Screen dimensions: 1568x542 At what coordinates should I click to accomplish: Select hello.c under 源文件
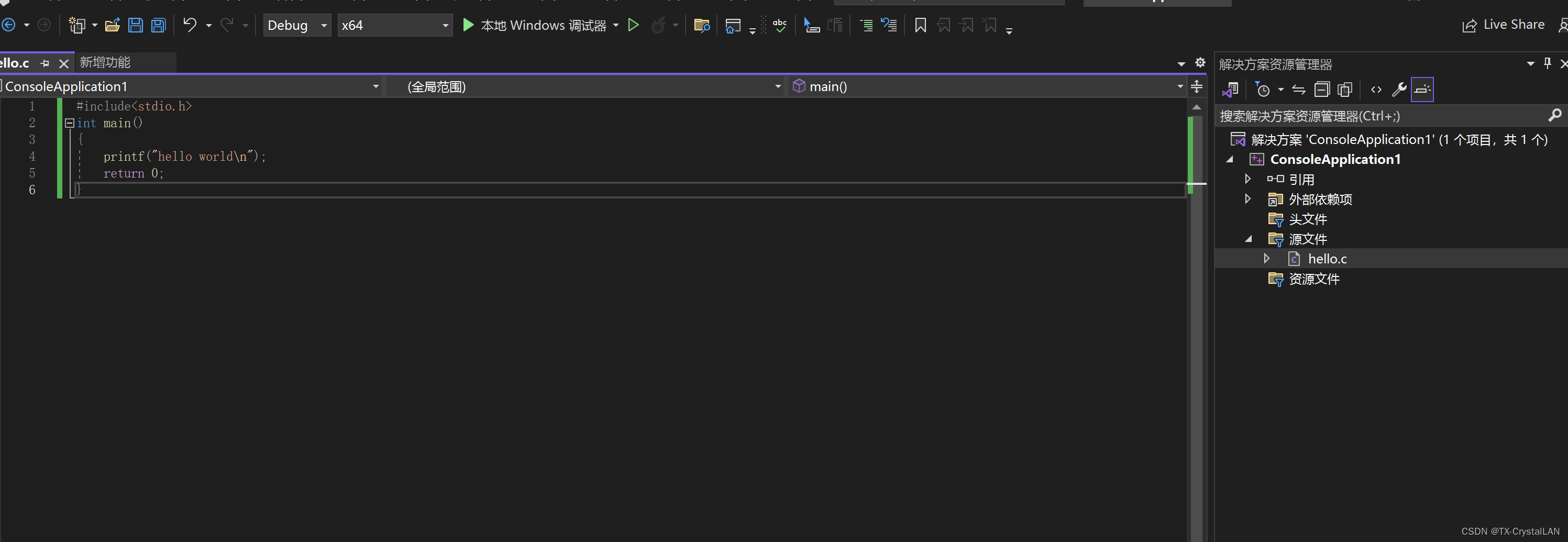point(1328,259)
